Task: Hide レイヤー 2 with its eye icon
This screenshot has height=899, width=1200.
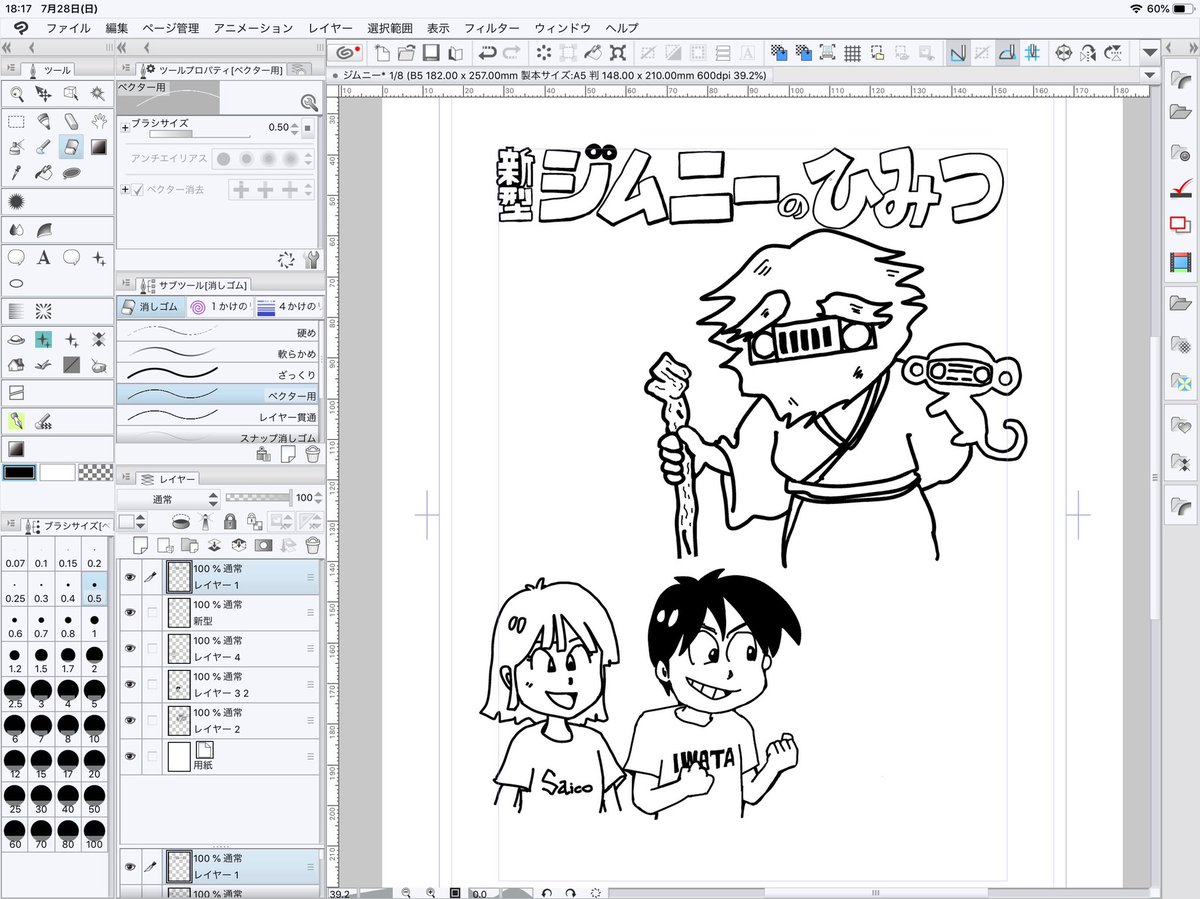Action: click(129, 720)
